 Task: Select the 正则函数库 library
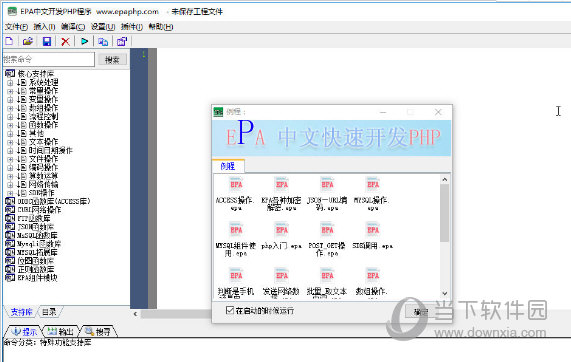tap(30, 269)
